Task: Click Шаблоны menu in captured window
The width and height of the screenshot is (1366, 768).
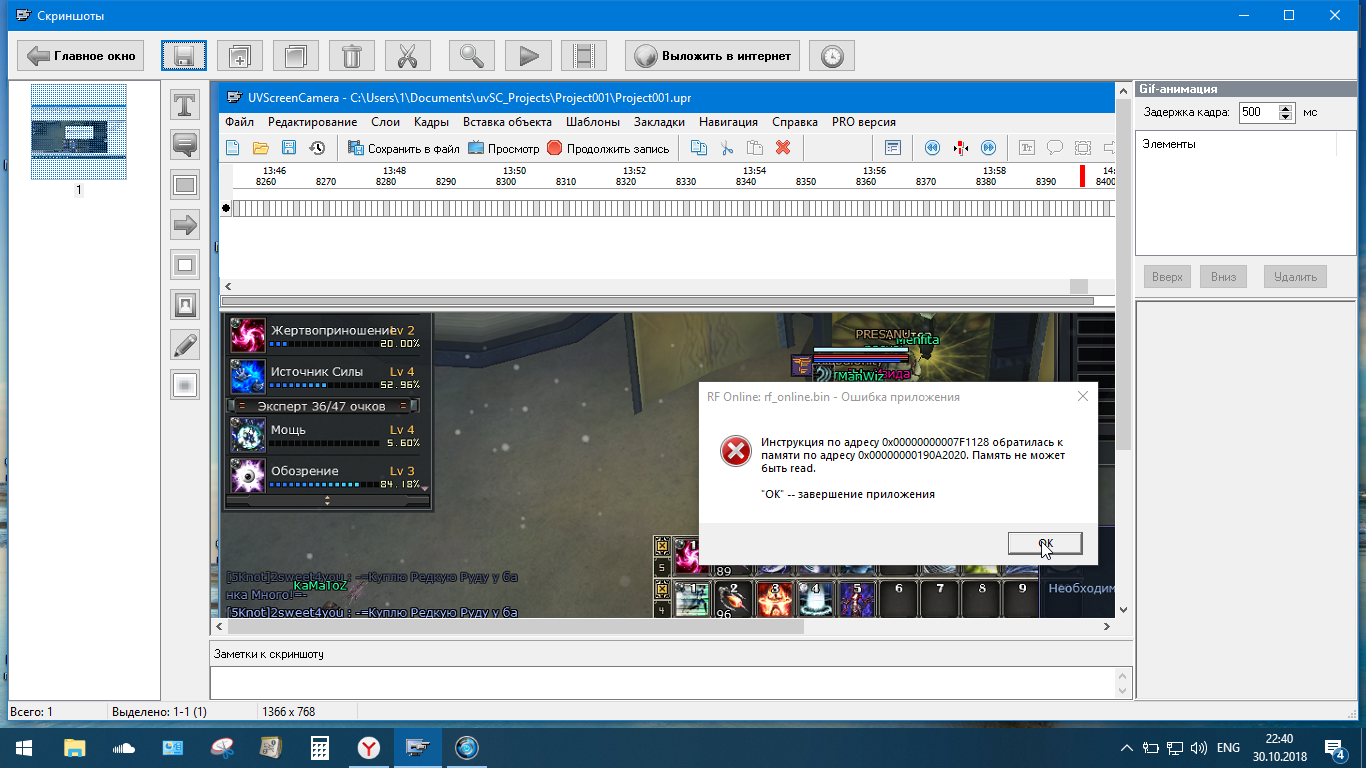Action: pos(593,122)
